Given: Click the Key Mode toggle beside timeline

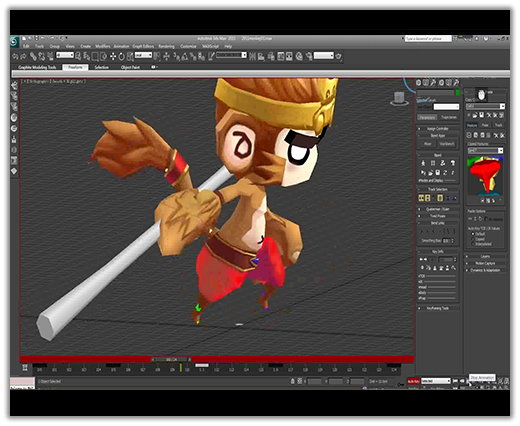Looking at the screenshot, I should click(25, 368).
